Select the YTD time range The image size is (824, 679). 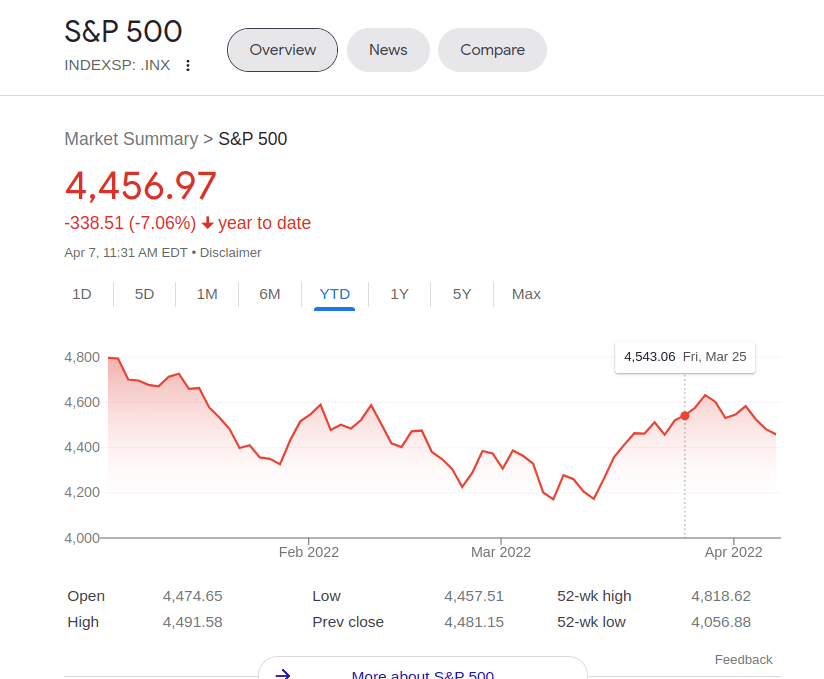coord(334,294)
